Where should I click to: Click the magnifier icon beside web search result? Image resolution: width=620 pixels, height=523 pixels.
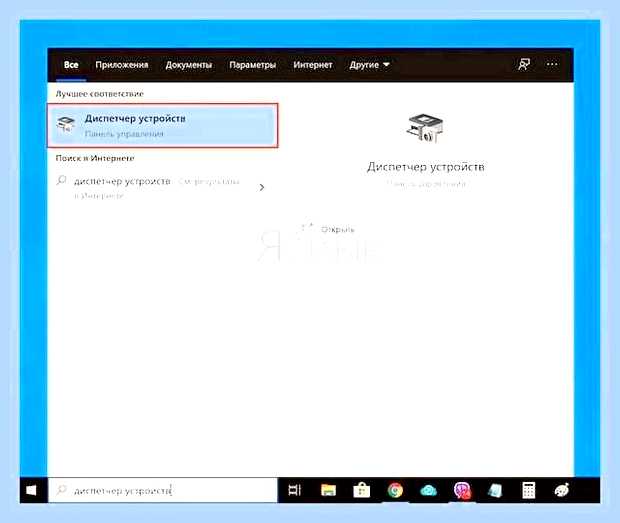(62, 181)
